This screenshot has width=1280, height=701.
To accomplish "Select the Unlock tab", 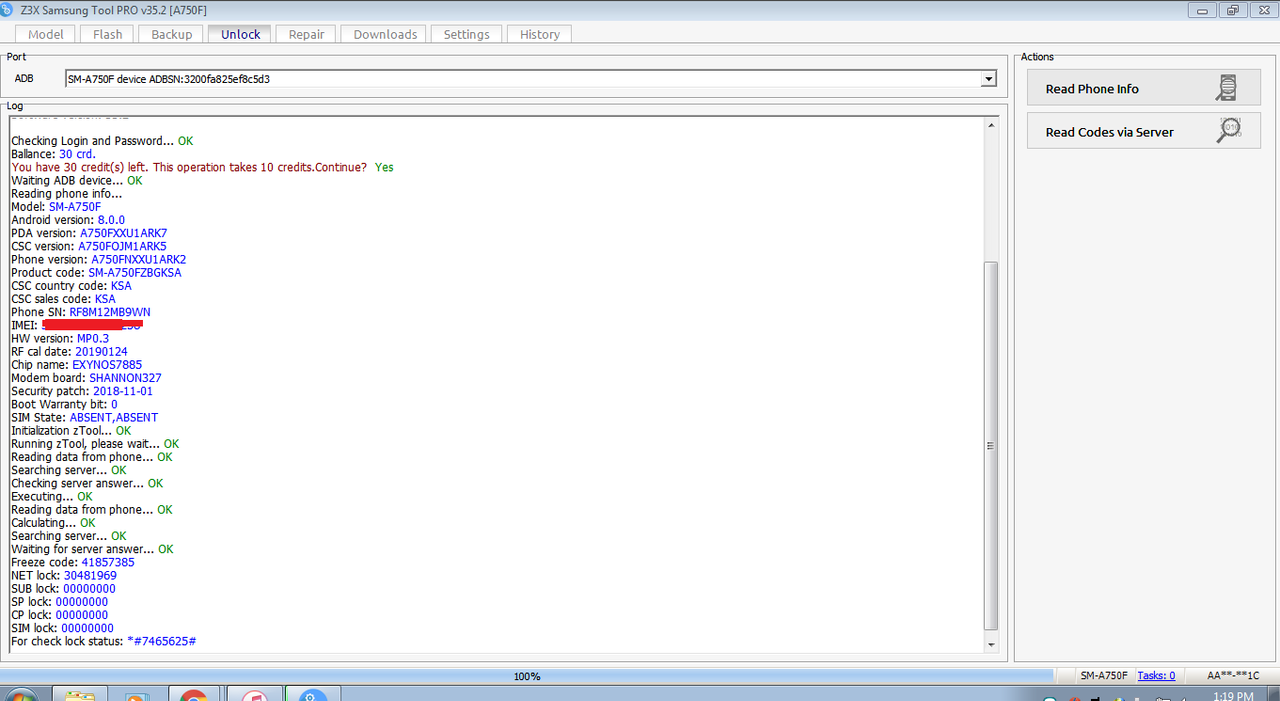I will click(241, 34).
